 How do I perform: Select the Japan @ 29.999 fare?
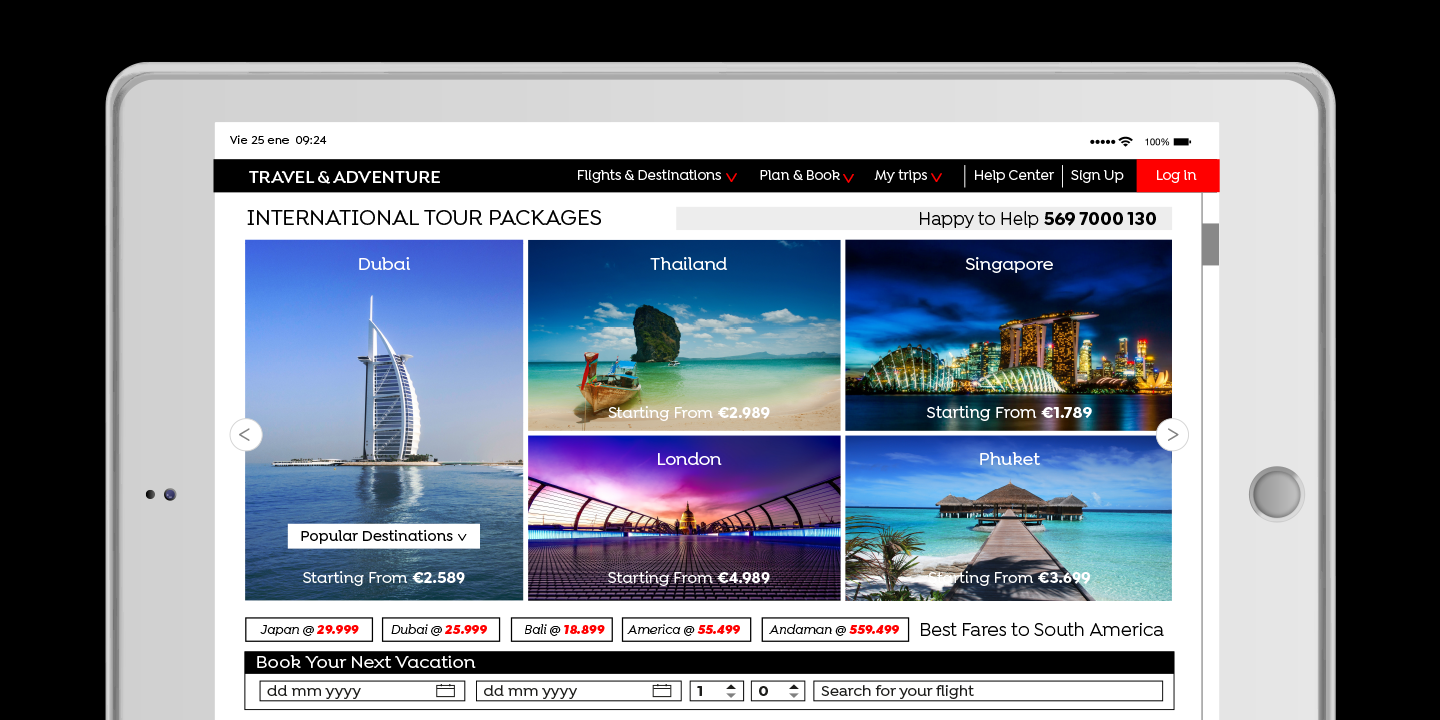(309, 630)
